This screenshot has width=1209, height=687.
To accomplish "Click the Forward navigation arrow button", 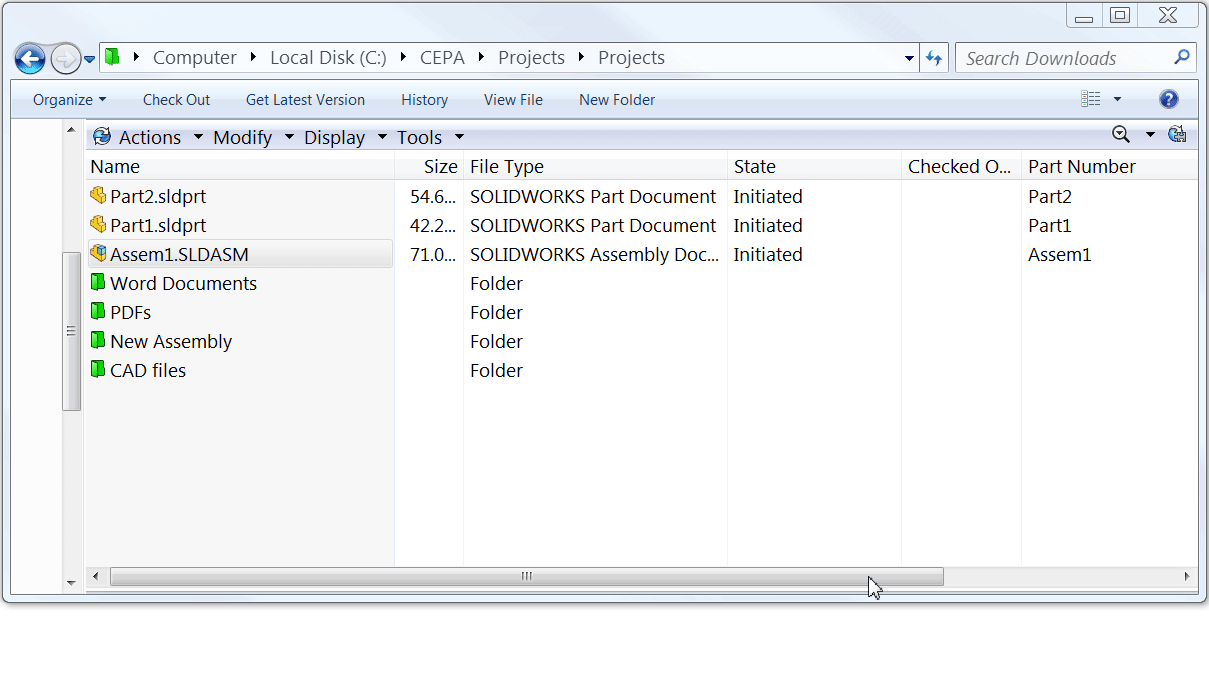I will click(x=64, y=59).
